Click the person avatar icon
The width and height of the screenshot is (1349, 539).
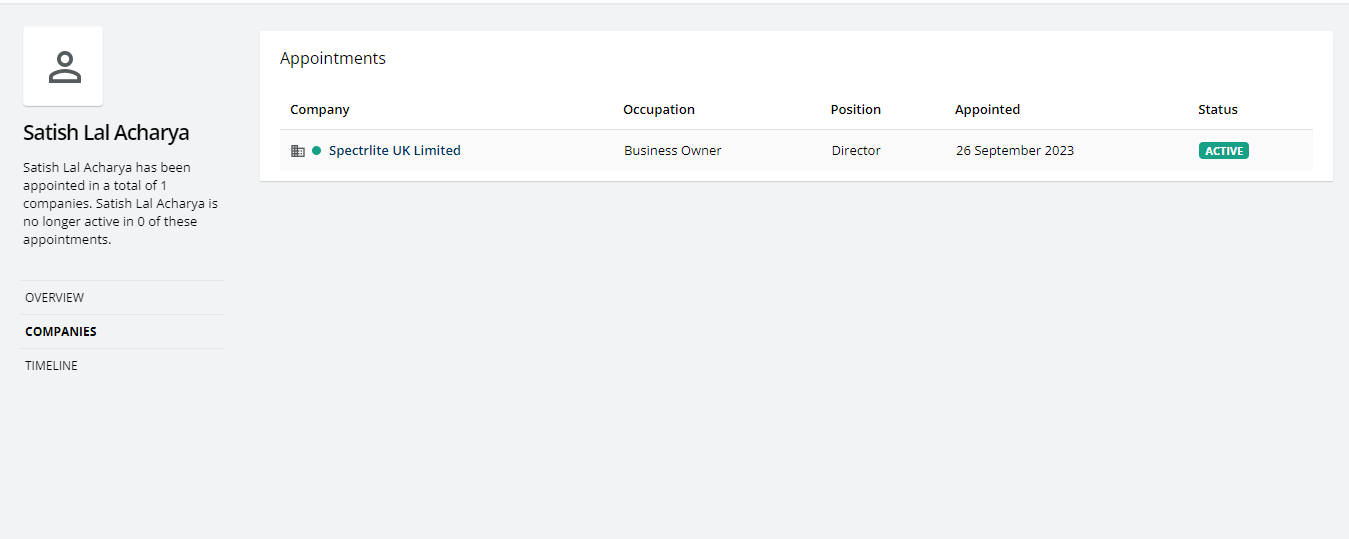click(64, 67)
